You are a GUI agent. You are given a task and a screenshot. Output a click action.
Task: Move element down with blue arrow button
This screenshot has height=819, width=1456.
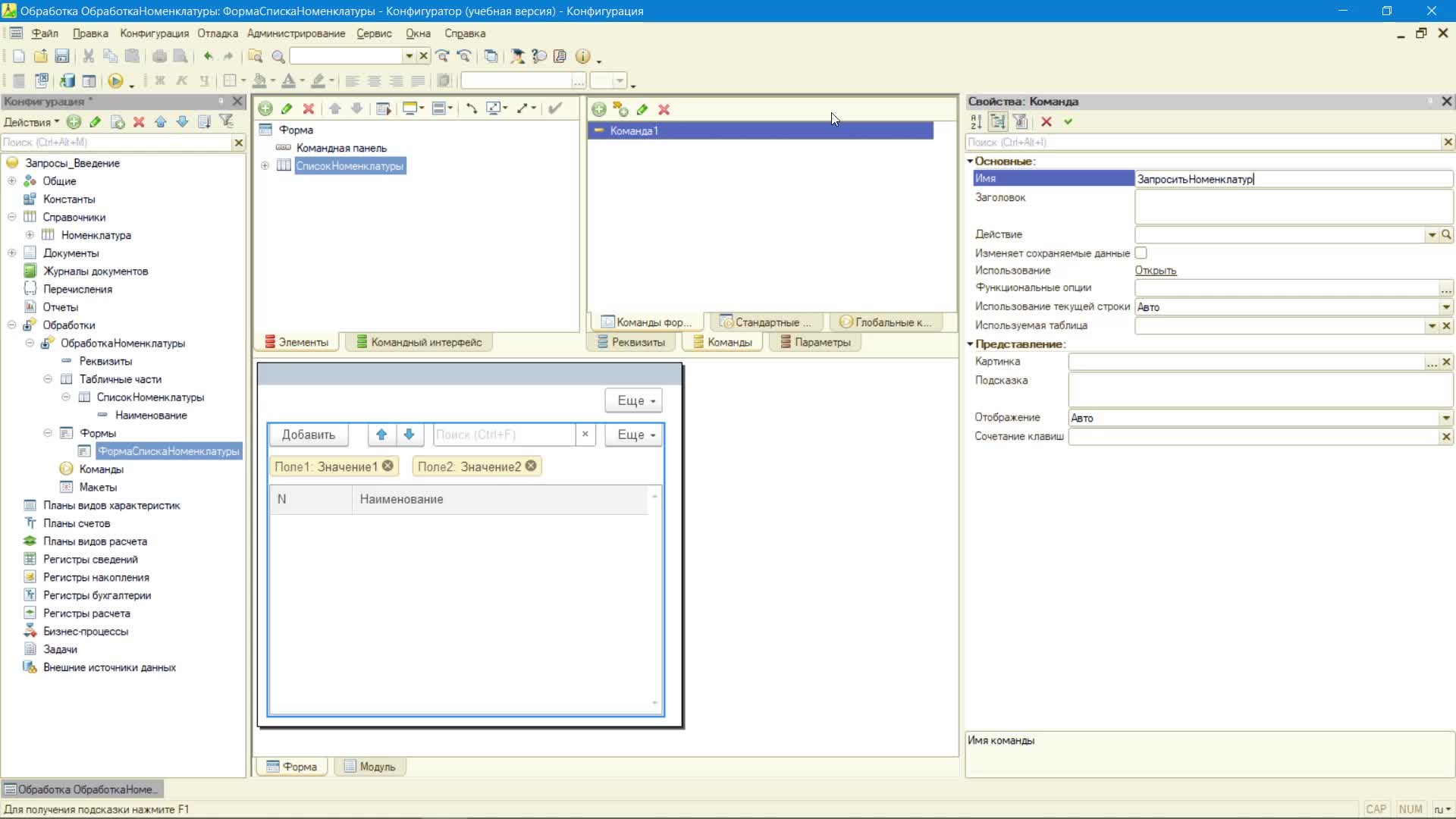pyautogui.click(x=409, y=435)
